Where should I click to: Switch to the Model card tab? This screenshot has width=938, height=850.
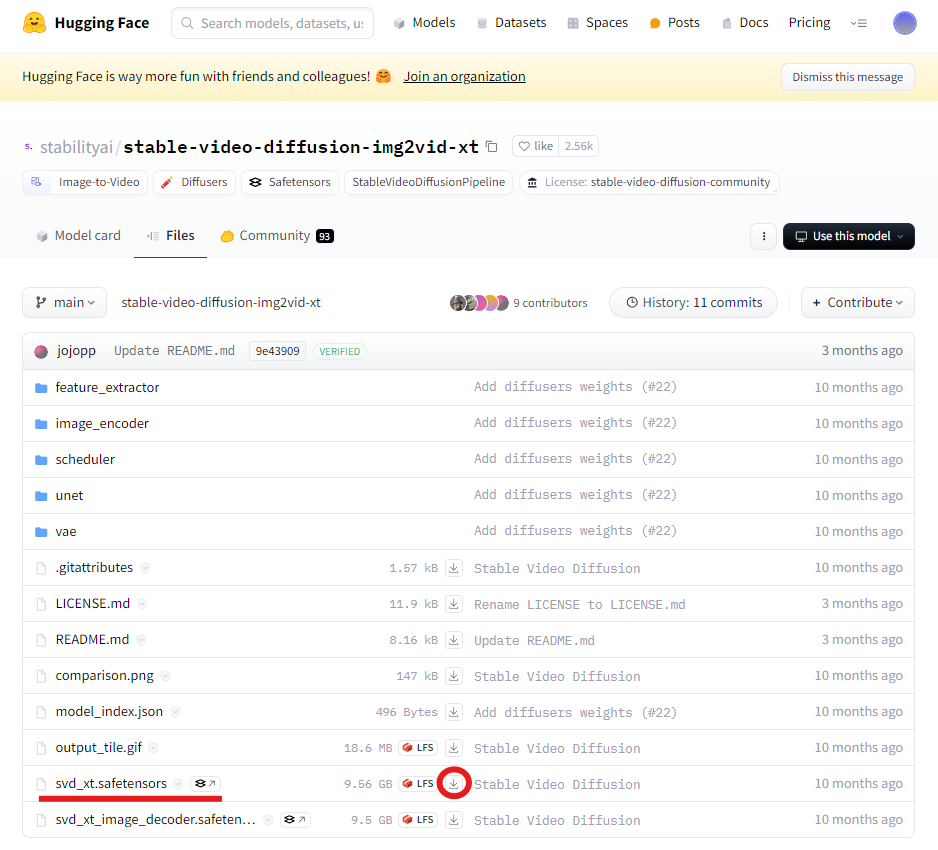(78, 236)
